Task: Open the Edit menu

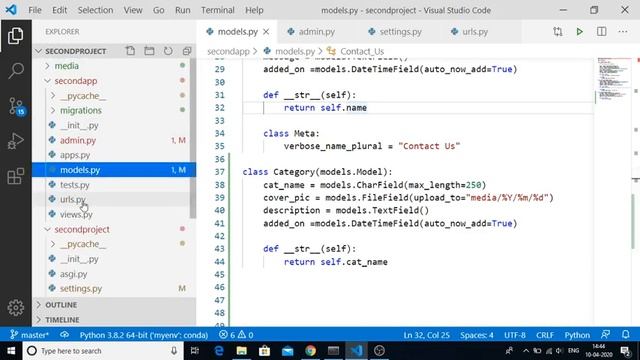Action: (59, 10)
